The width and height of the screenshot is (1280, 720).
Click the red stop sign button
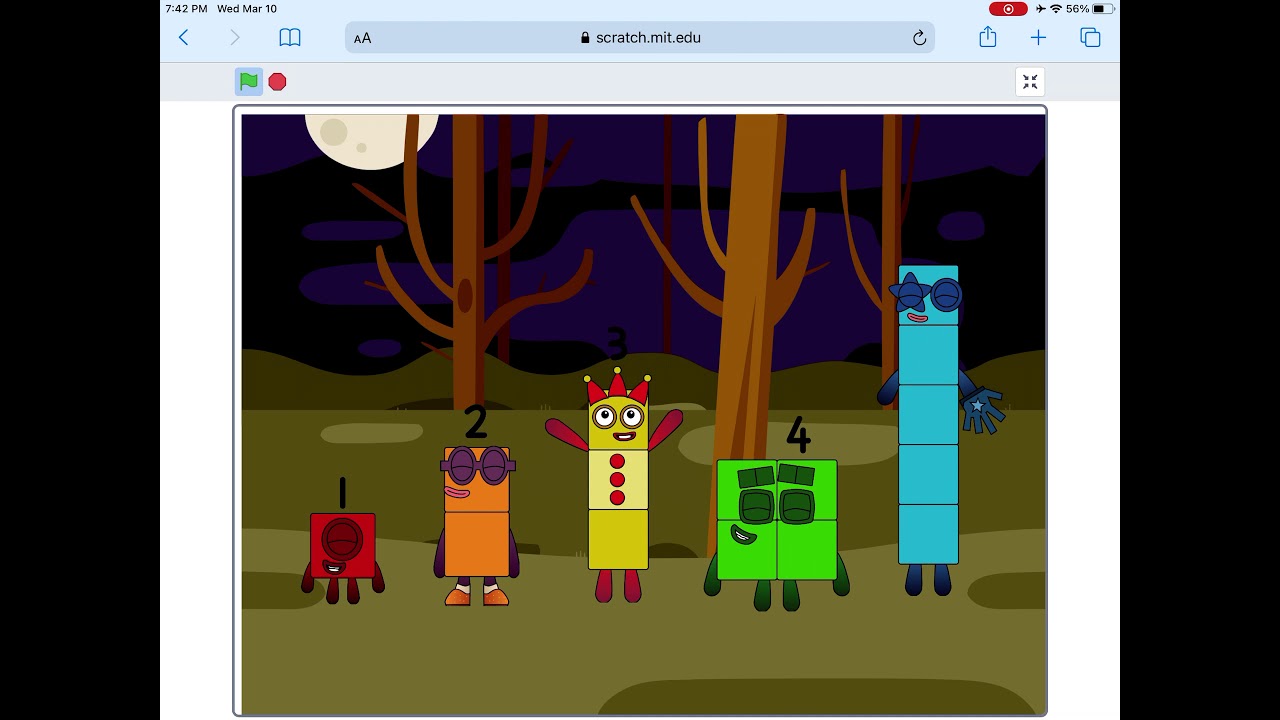pyautogui.click(x=277, y=82)
